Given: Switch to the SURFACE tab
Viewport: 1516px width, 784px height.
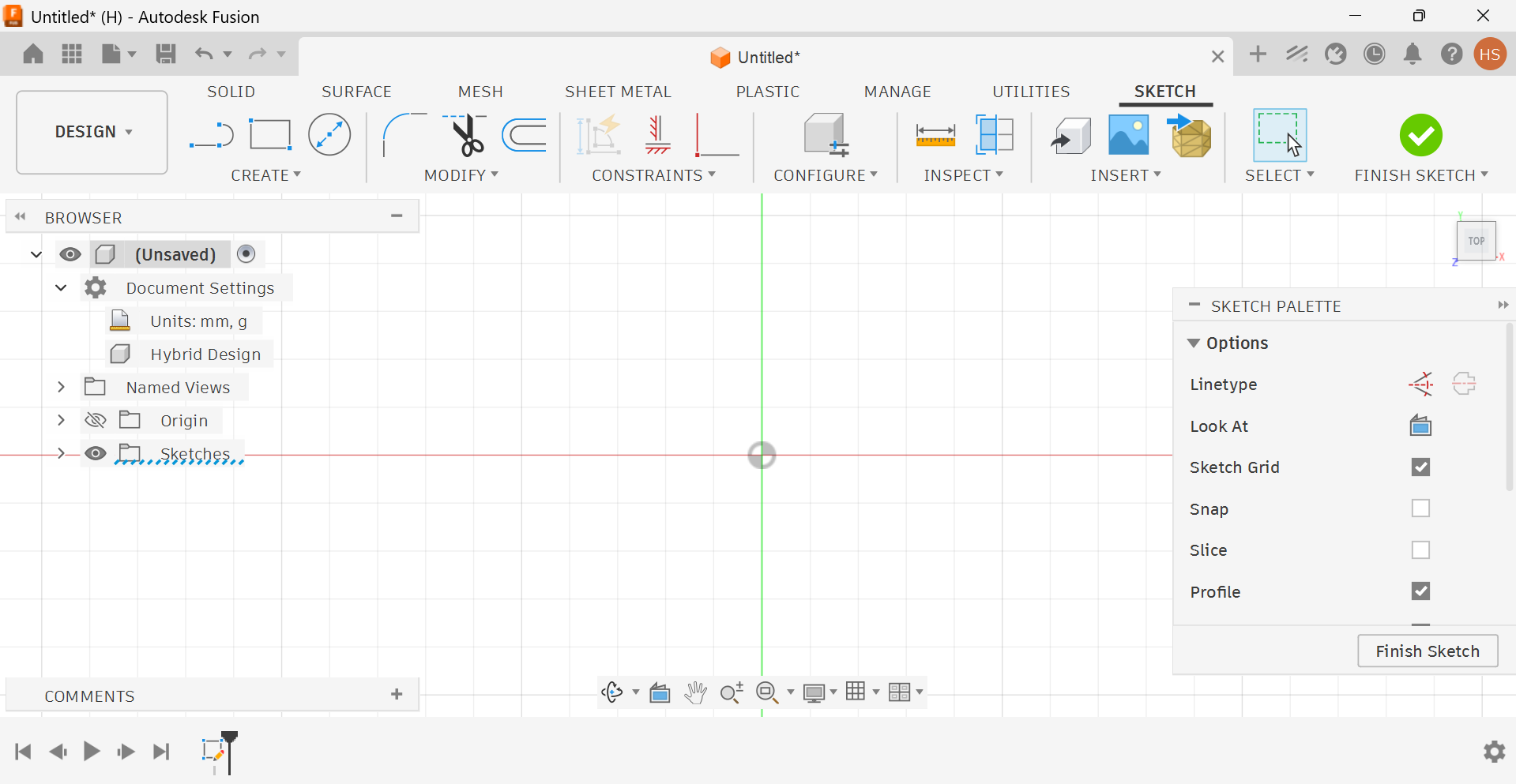Looking at the screenshot, I should coord(356,92).
